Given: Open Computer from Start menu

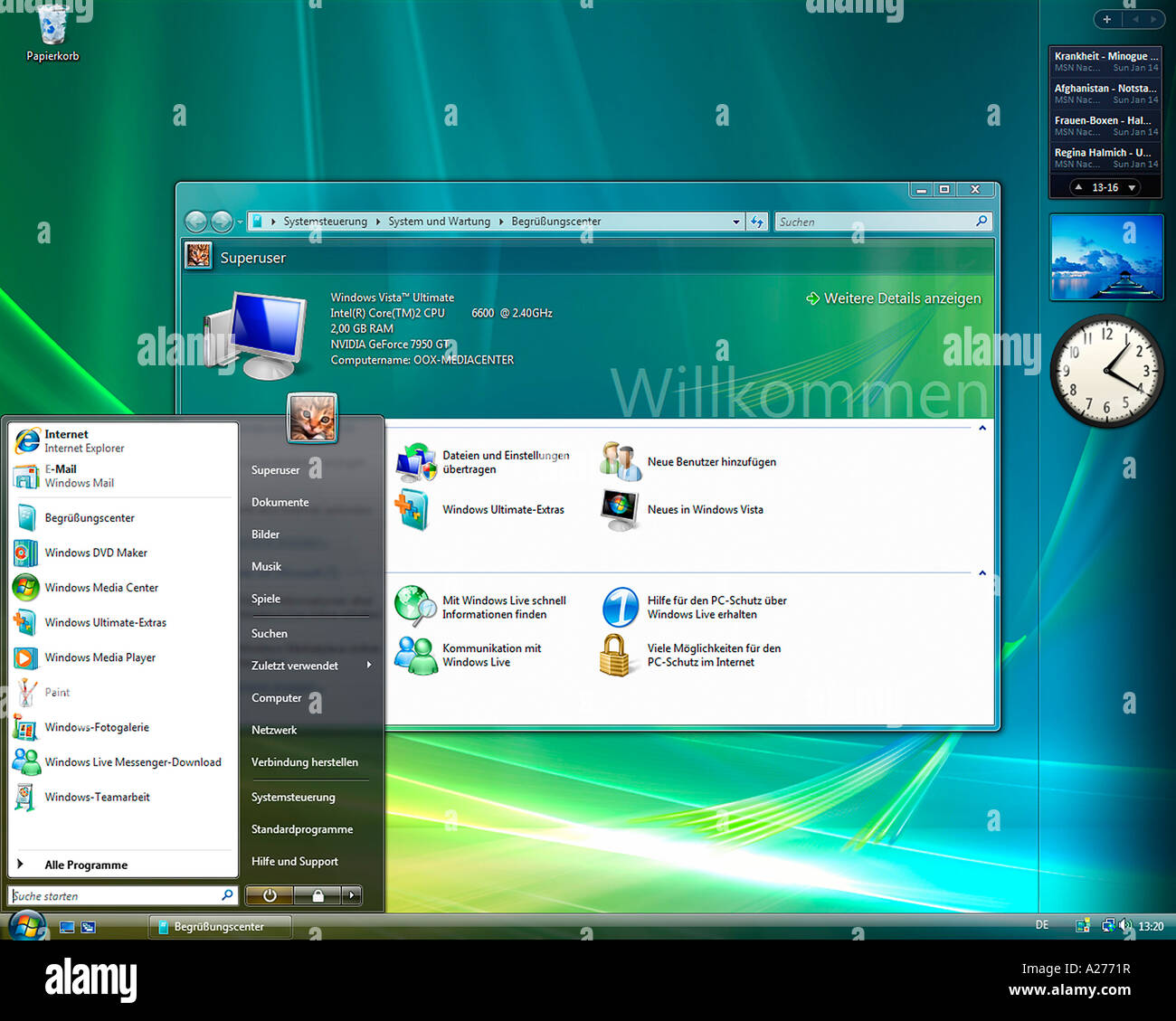Looking at the screenshot, I should 277,698.
